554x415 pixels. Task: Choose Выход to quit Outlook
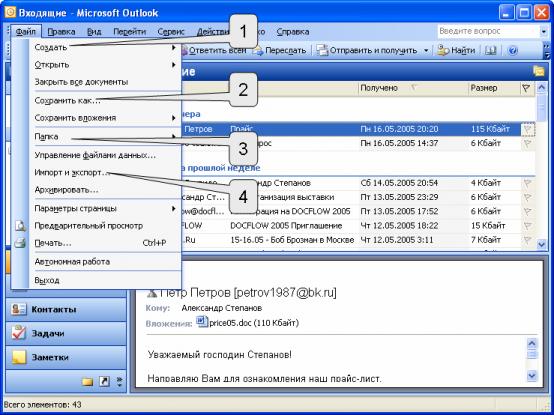click(105, 280)
